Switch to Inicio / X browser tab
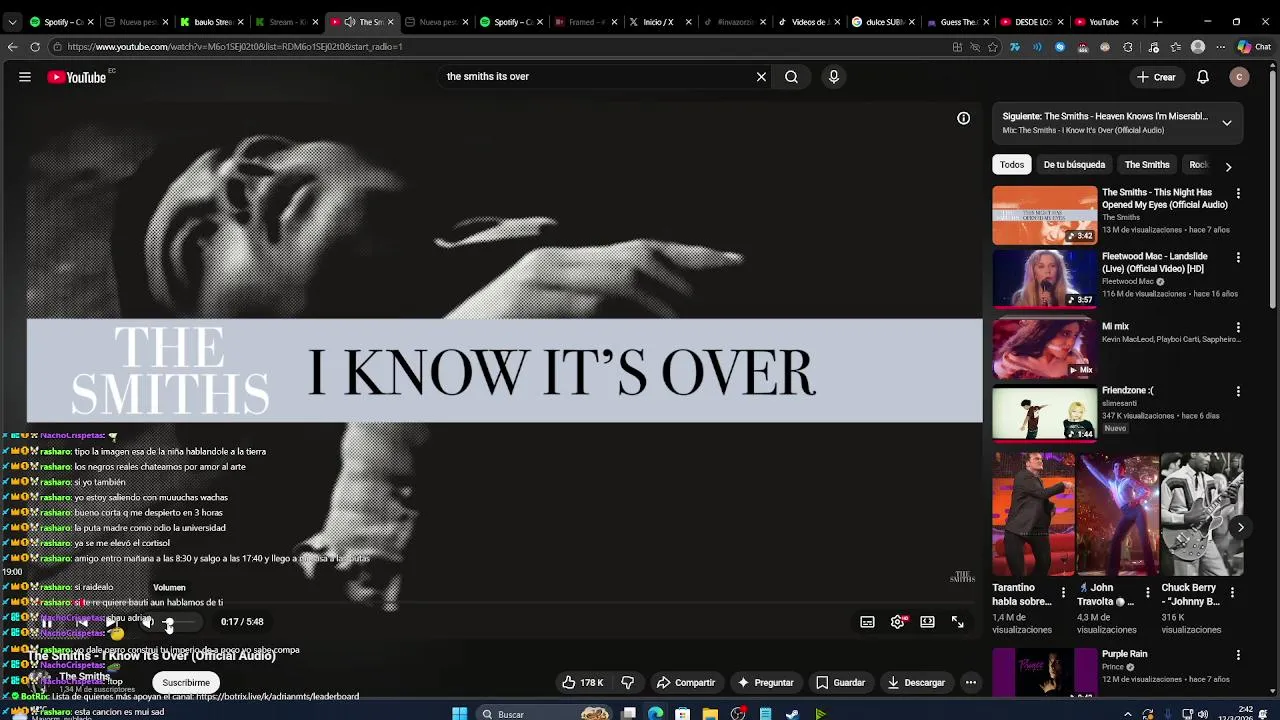This screenshot has height=720, width=1280. [x=658, y=22]
